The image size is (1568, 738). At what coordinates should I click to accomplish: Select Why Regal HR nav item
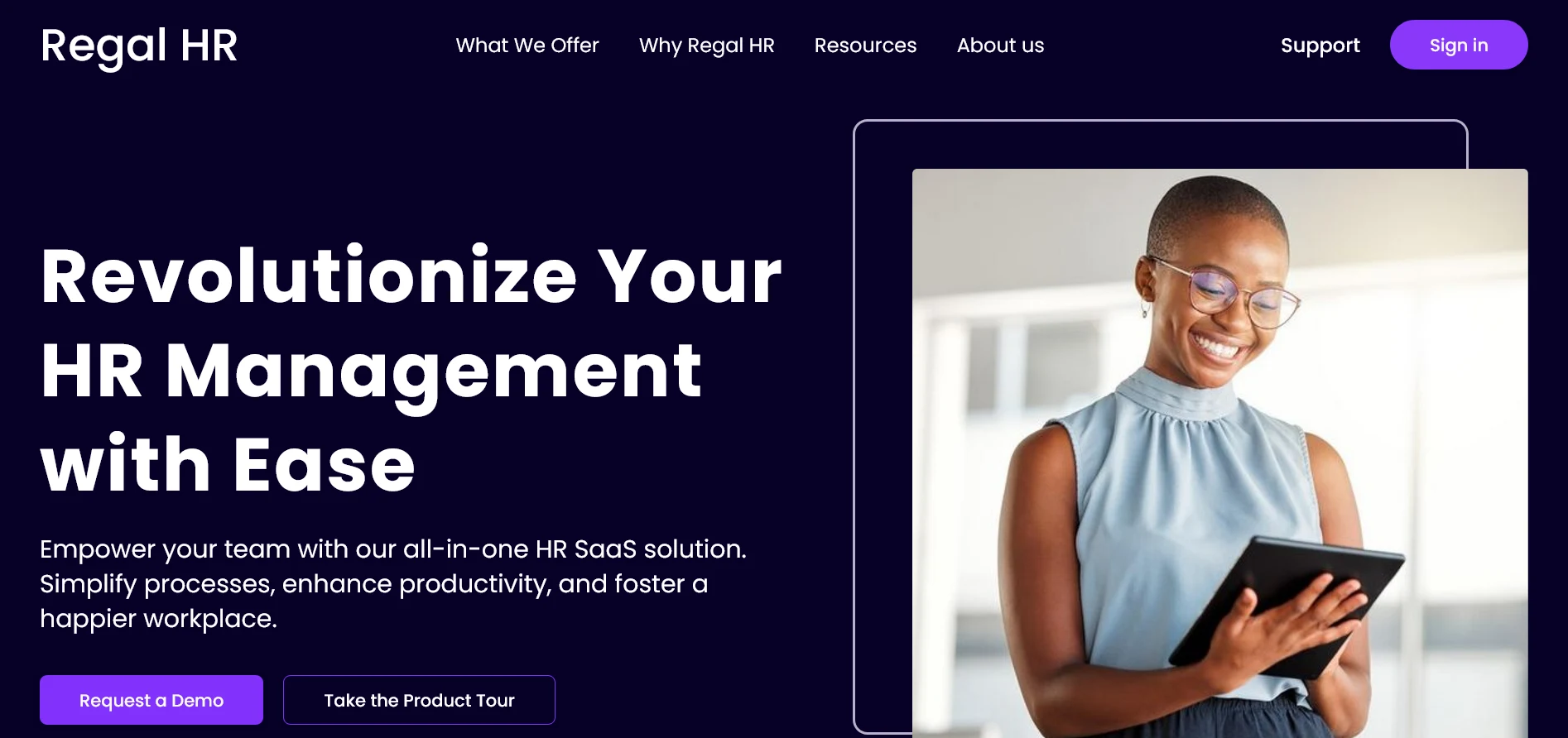706,46
